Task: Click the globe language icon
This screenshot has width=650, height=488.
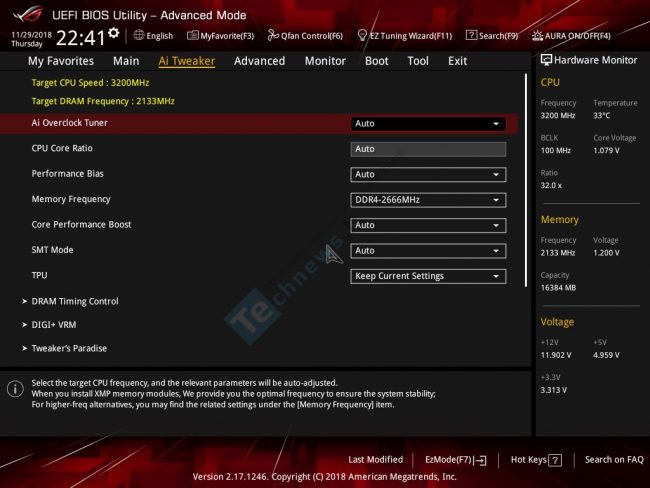Action: (139, 35)
